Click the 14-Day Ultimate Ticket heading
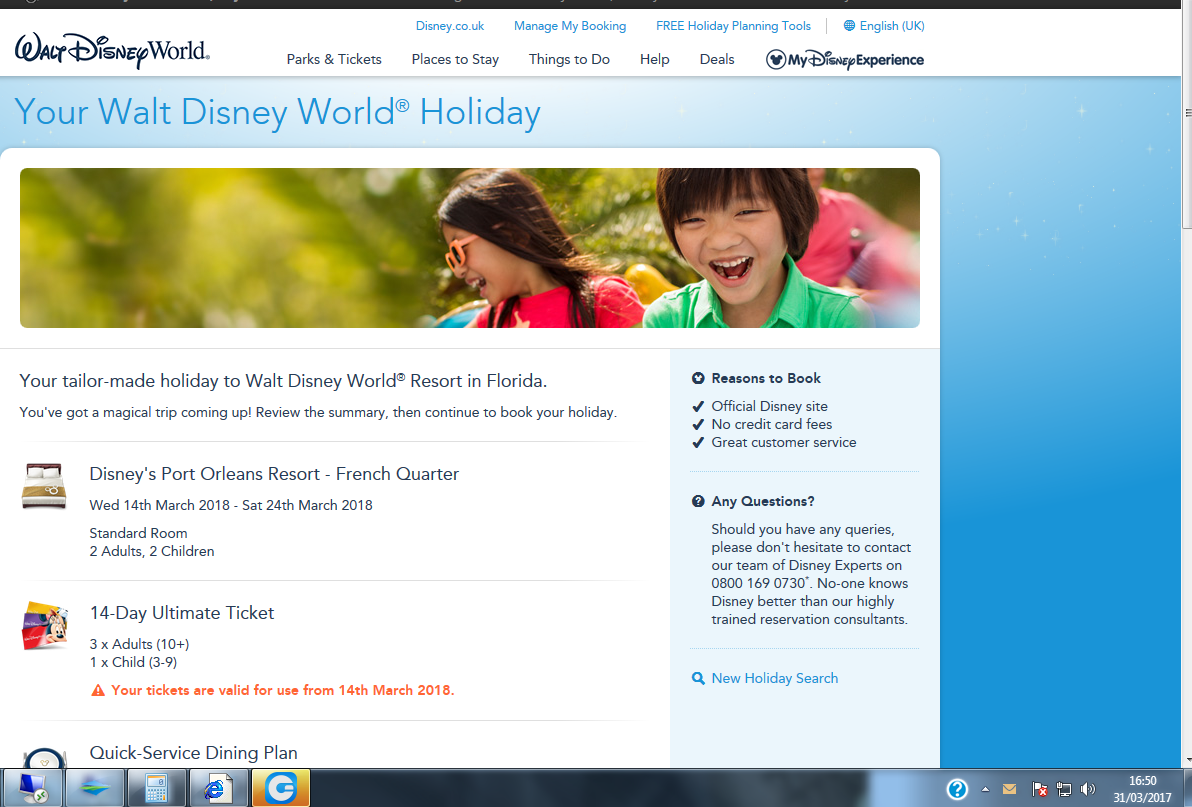The image size is (1192, 807). [182, 613]
